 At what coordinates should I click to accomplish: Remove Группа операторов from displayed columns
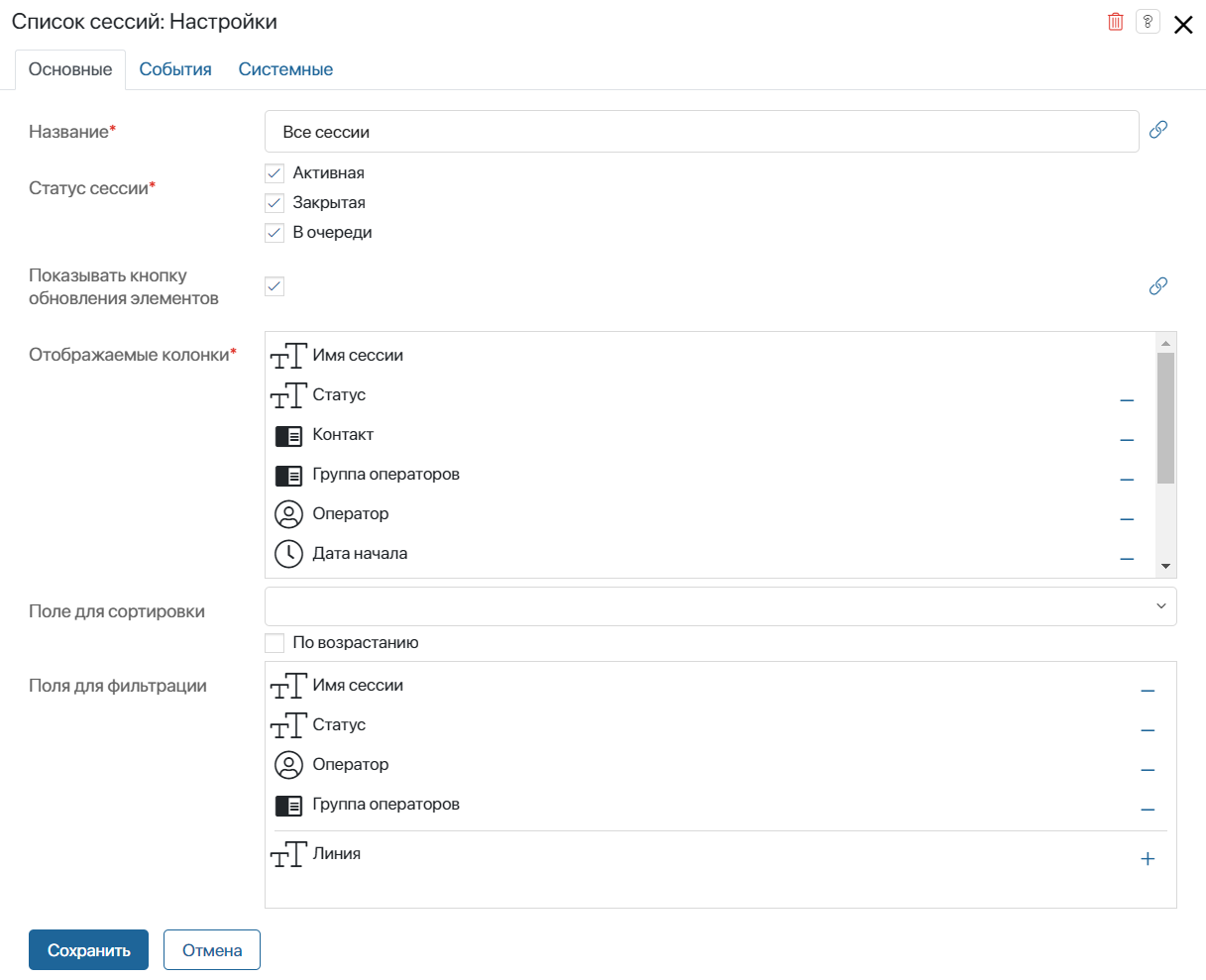(x=1127, y=480)
